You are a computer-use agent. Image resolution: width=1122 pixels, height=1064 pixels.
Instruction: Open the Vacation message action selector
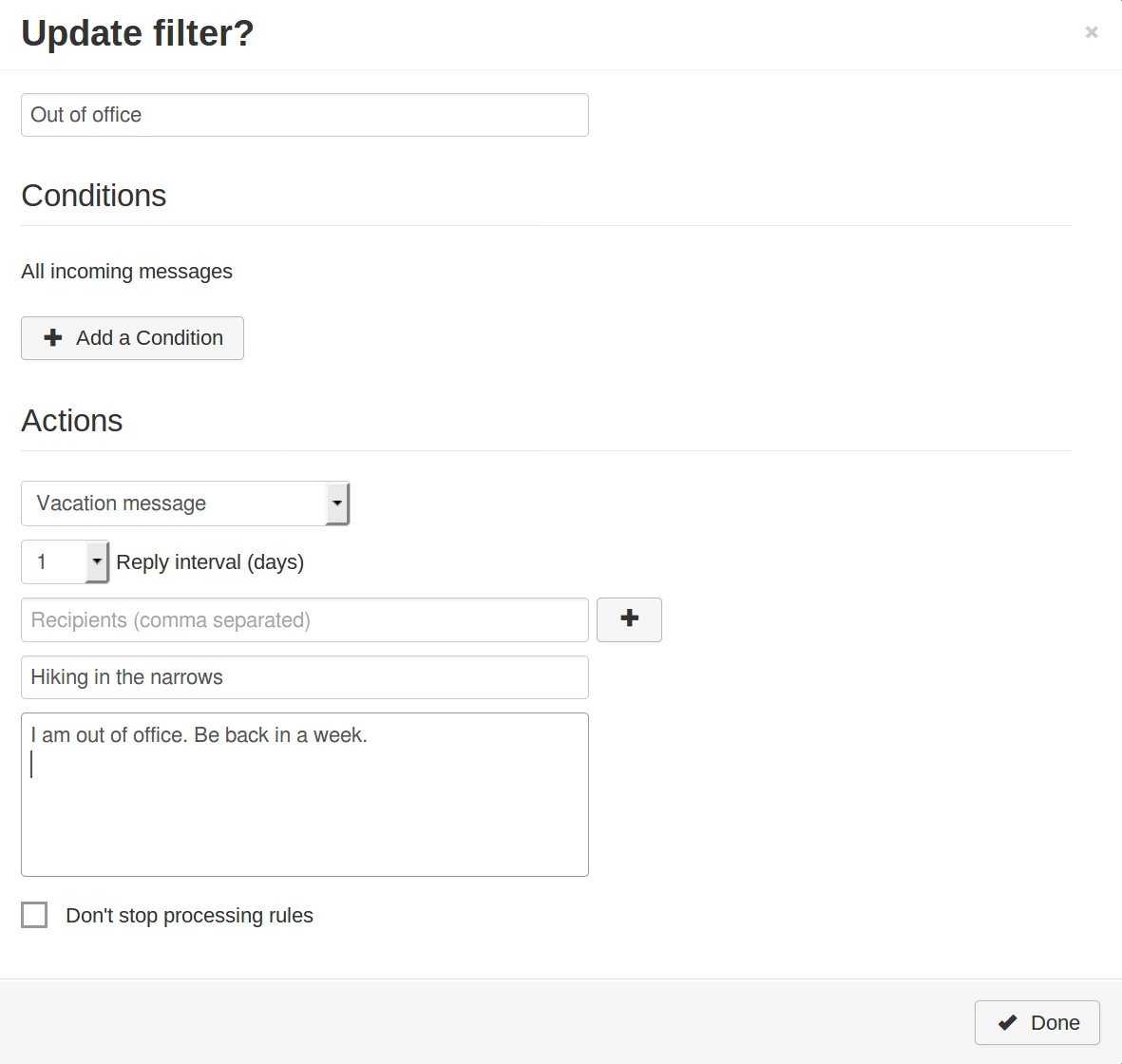(x=185, y=503)
